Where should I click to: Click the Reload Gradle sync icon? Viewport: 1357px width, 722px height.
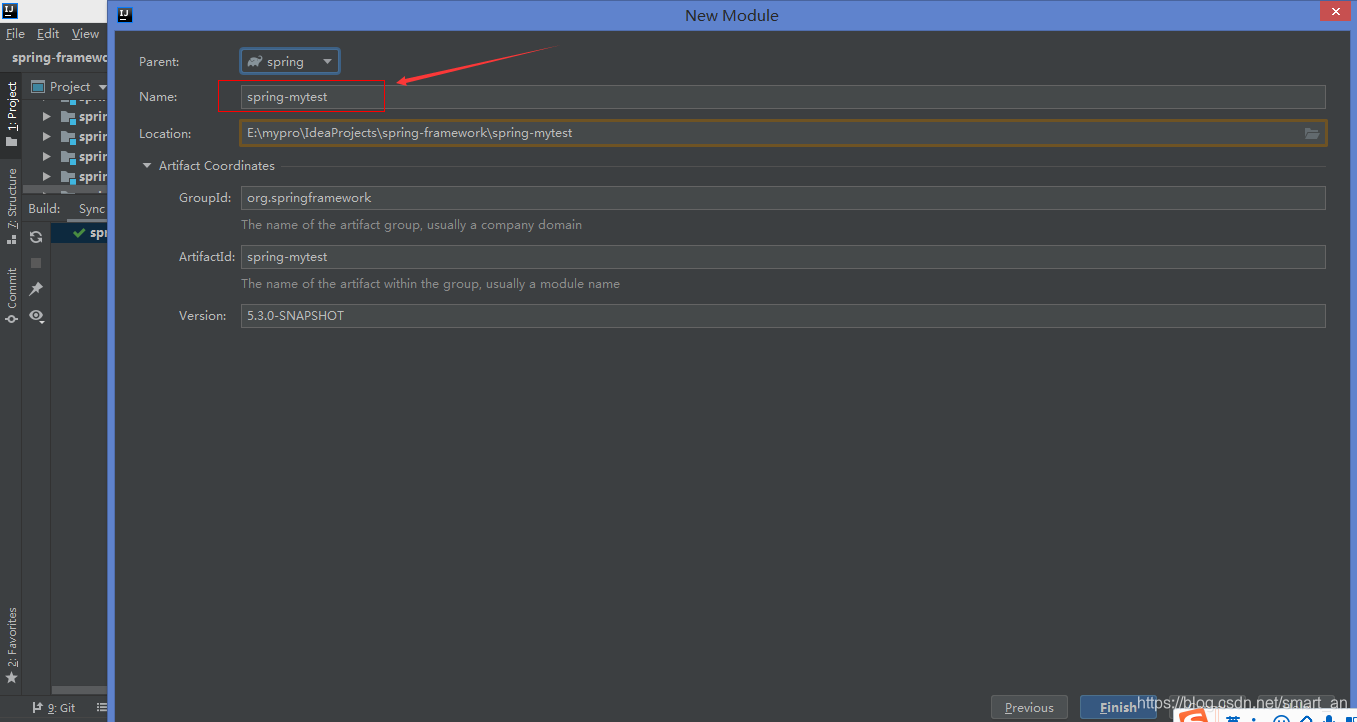(x=36, y=237)
